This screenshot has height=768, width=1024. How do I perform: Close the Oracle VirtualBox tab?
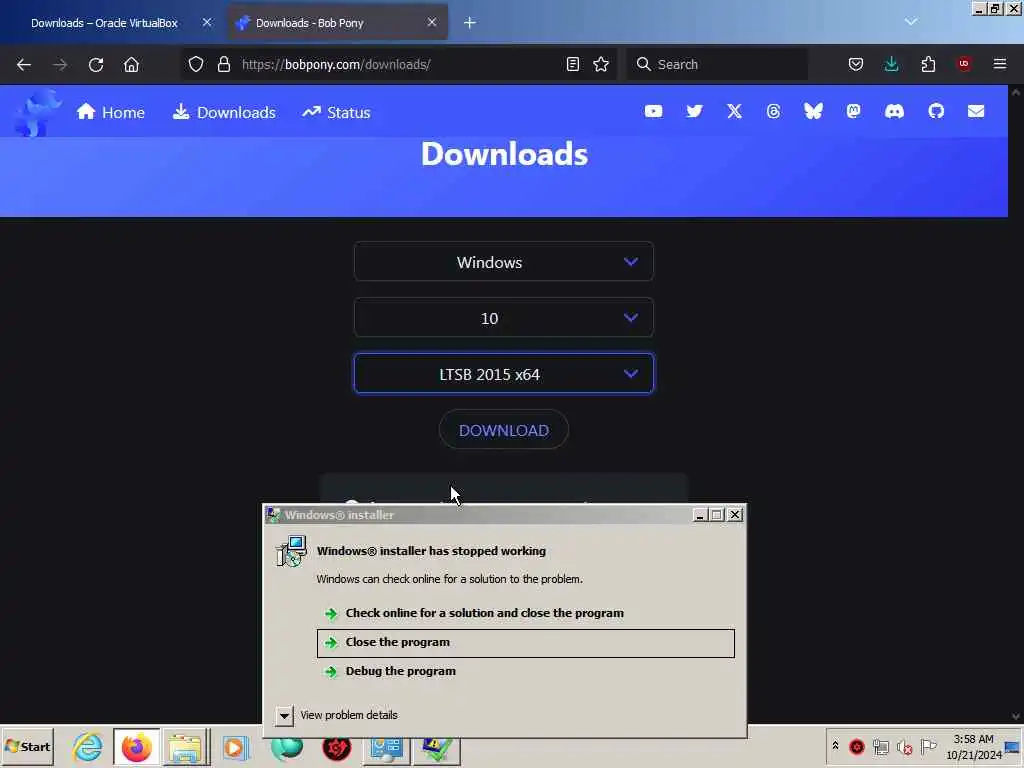207,22
